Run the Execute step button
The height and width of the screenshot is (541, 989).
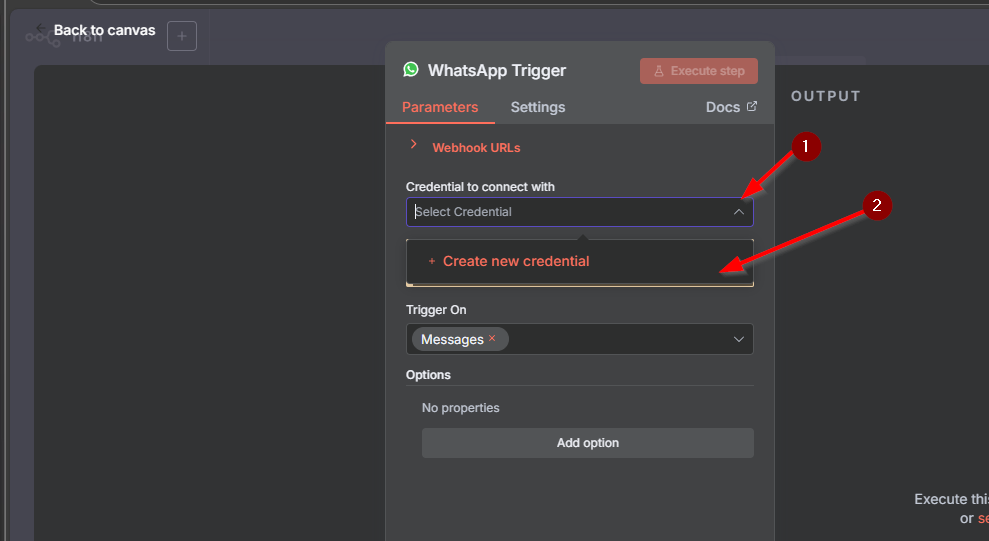click(x=699, y=71)
